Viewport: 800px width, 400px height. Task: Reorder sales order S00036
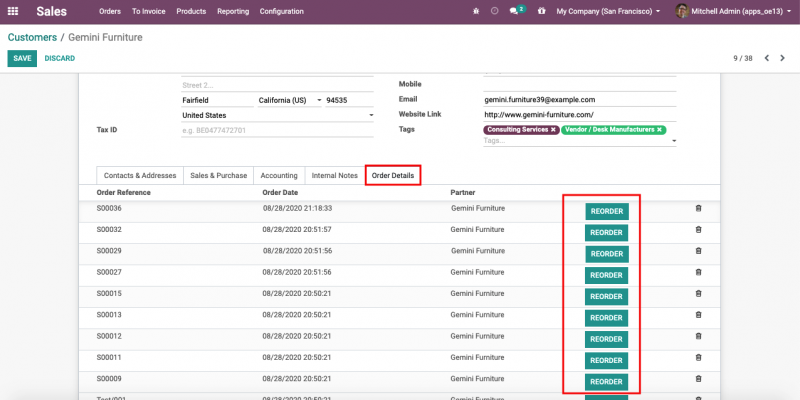607,211
